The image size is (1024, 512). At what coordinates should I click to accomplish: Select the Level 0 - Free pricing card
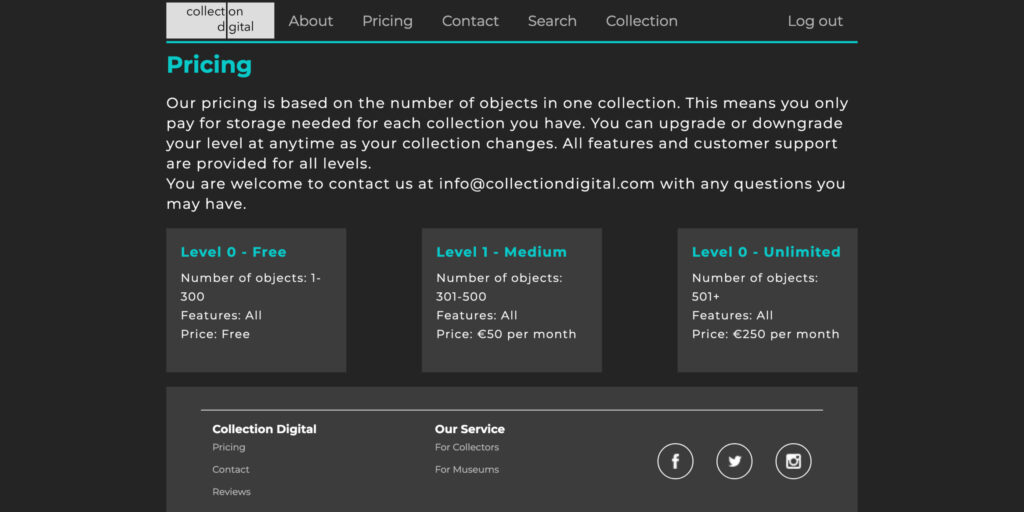(x=256, y=300)
